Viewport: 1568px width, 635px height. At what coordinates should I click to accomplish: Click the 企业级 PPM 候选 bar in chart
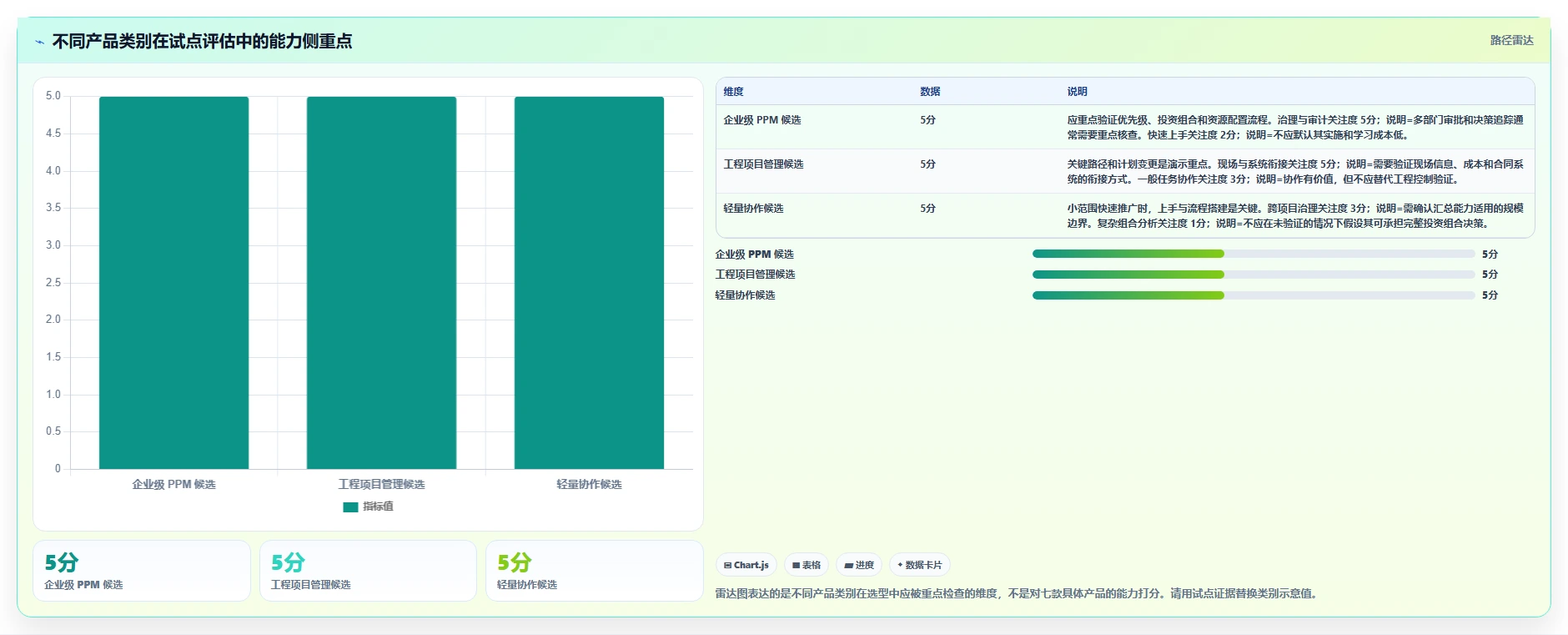(173, 283)
